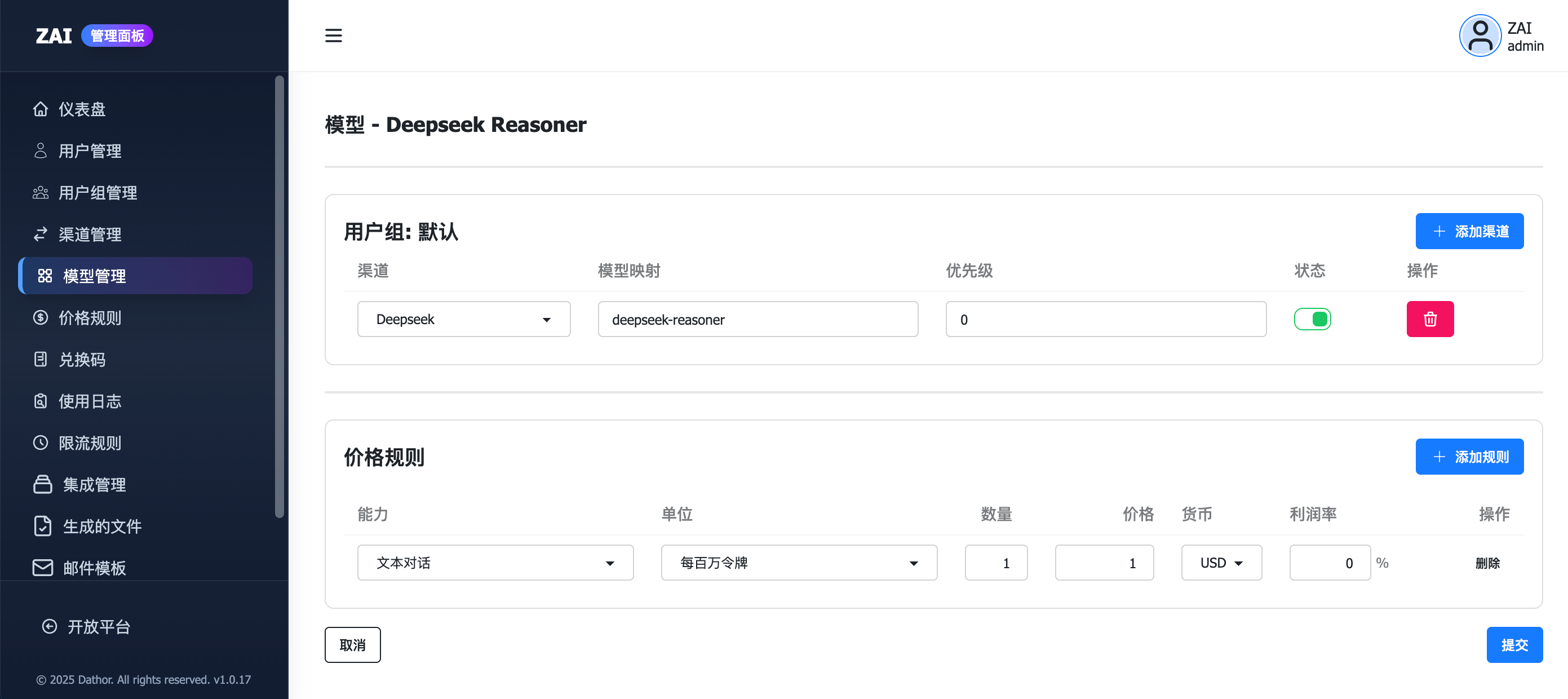This screenshot has height=699, width=1568.
Task: Click the hamburger menu icon
Action: pos(333,36)
